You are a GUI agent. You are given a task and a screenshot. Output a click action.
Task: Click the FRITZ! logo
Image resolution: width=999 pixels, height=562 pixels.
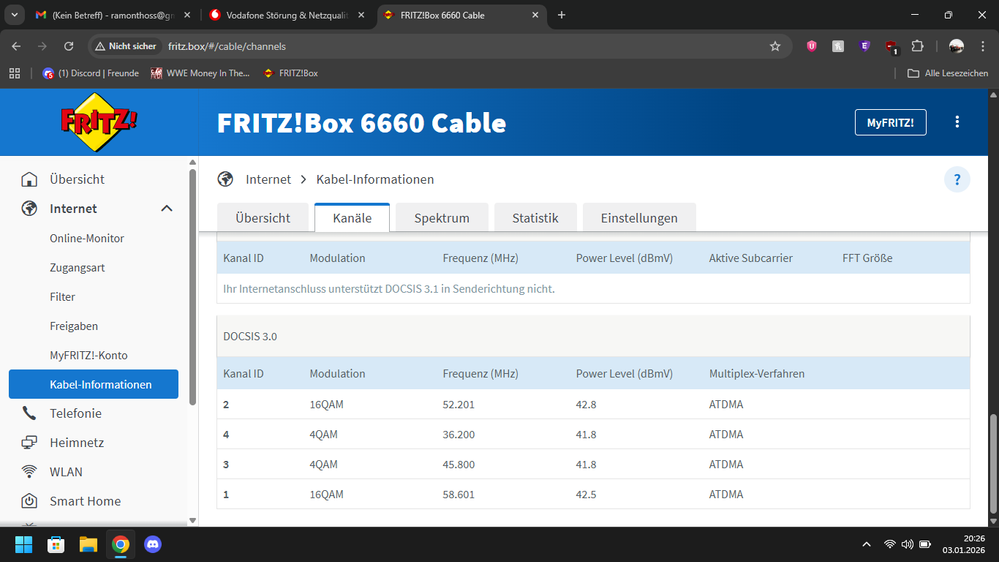[98, 122]
